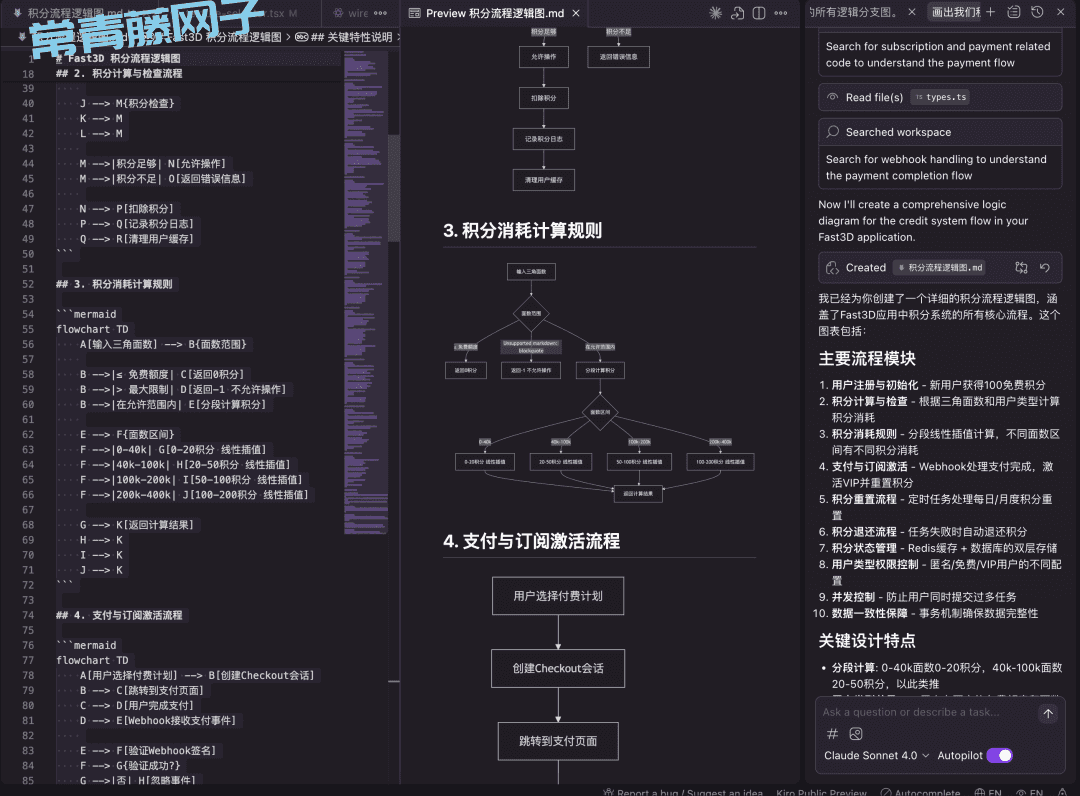
Task: Click the Autocomplete status icon
Action: [886, 792]
